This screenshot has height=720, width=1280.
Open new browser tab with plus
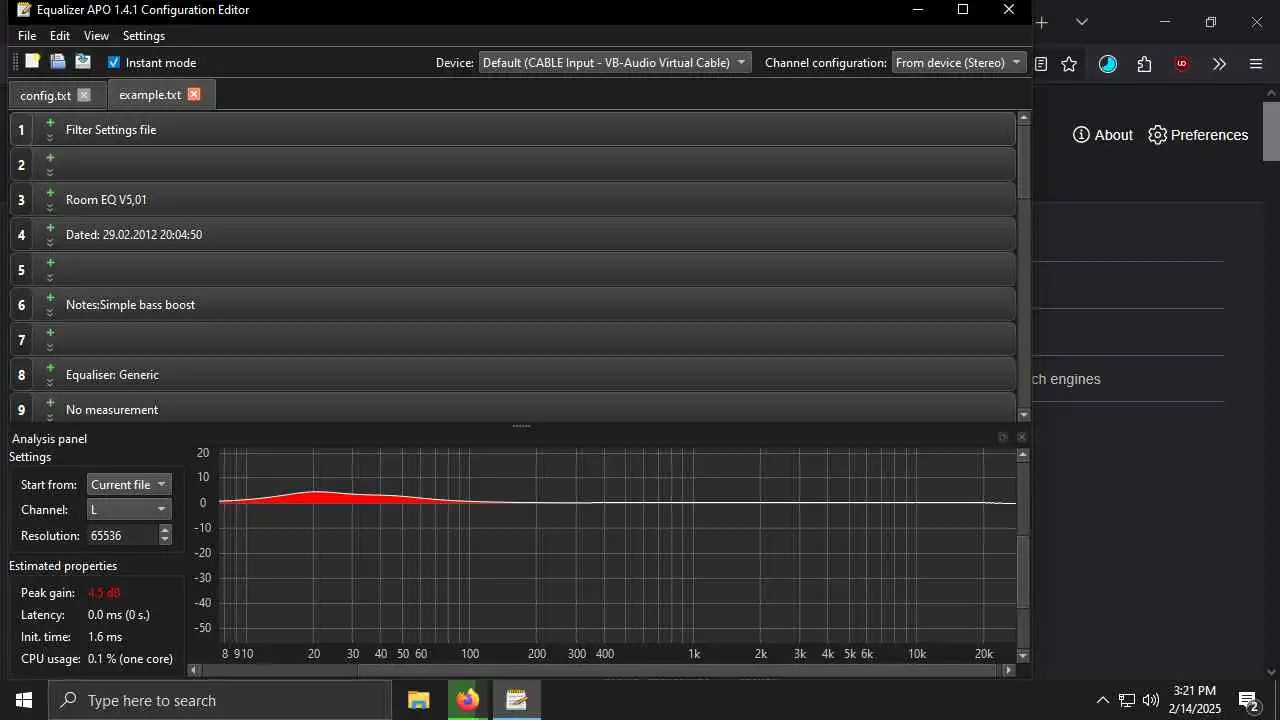coord(1042,22)
